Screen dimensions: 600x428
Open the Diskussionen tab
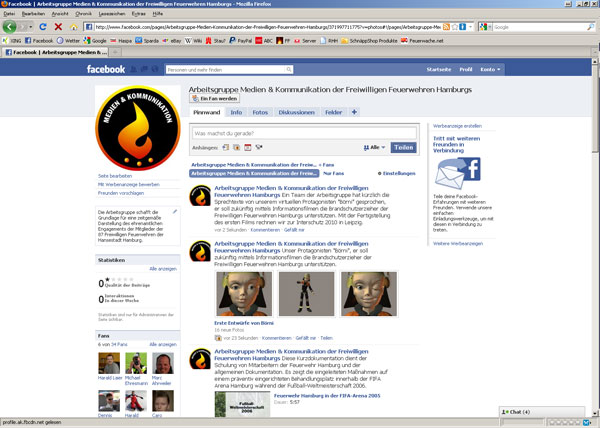pyautogui.click(x=297, y=113)
